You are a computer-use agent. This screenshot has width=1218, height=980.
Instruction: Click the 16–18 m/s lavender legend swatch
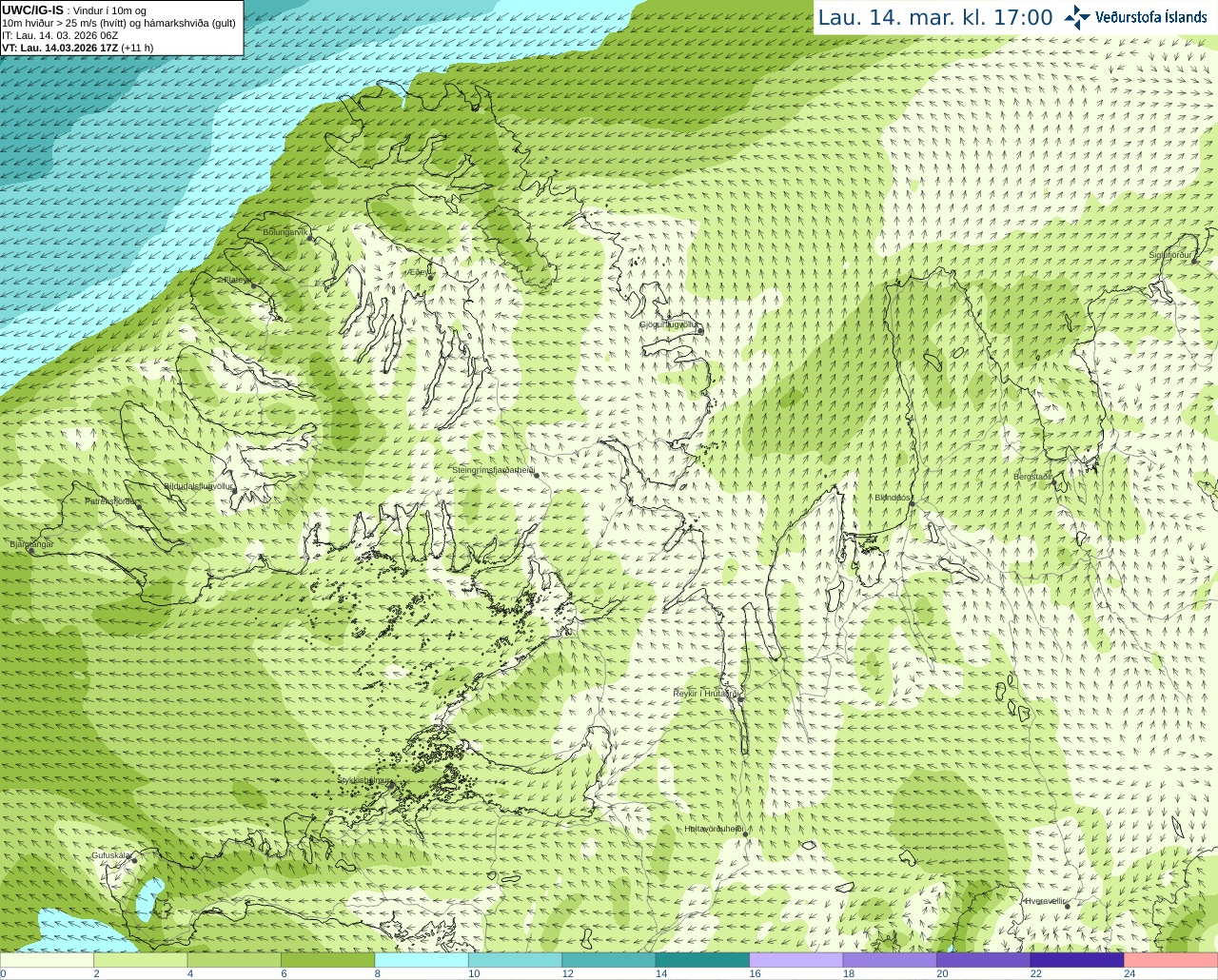click(x=796, y=960)
